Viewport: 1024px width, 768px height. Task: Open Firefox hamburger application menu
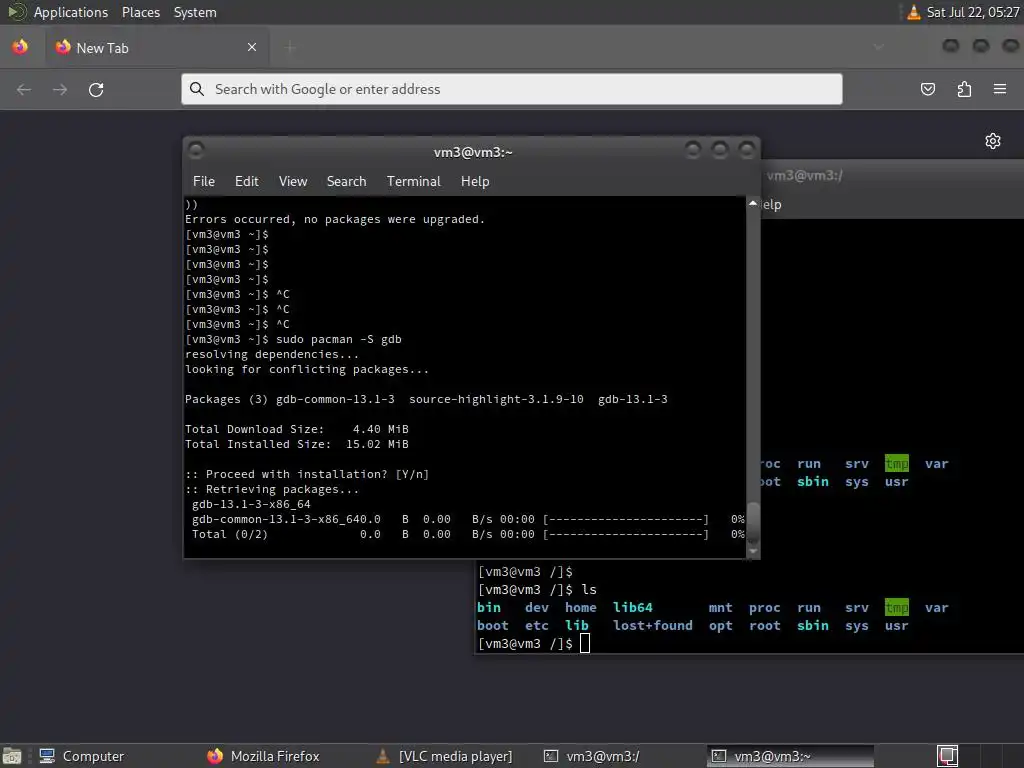(1000, 89)
